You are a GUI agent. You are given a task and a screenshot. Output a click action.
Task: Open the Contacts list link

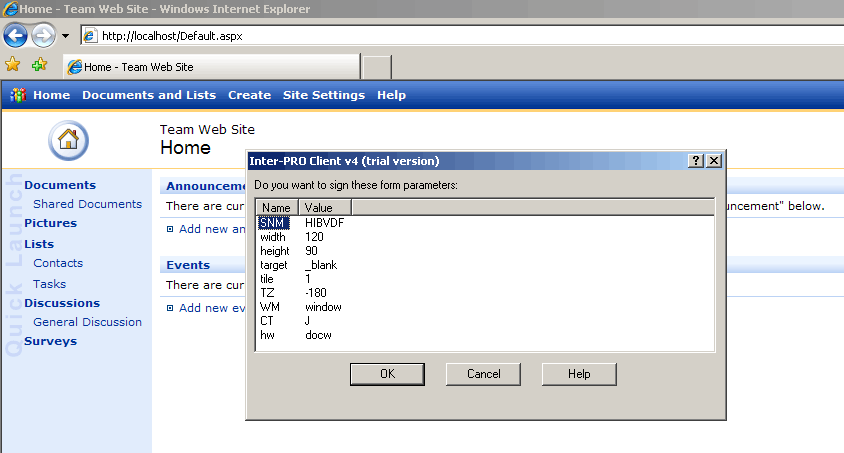coord(58,263)
